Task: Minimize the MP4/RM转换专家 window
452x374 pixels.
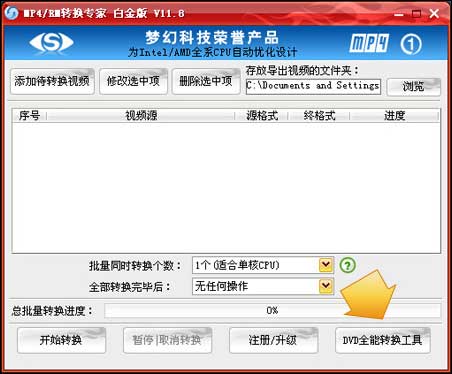Action: coord(399,14)
